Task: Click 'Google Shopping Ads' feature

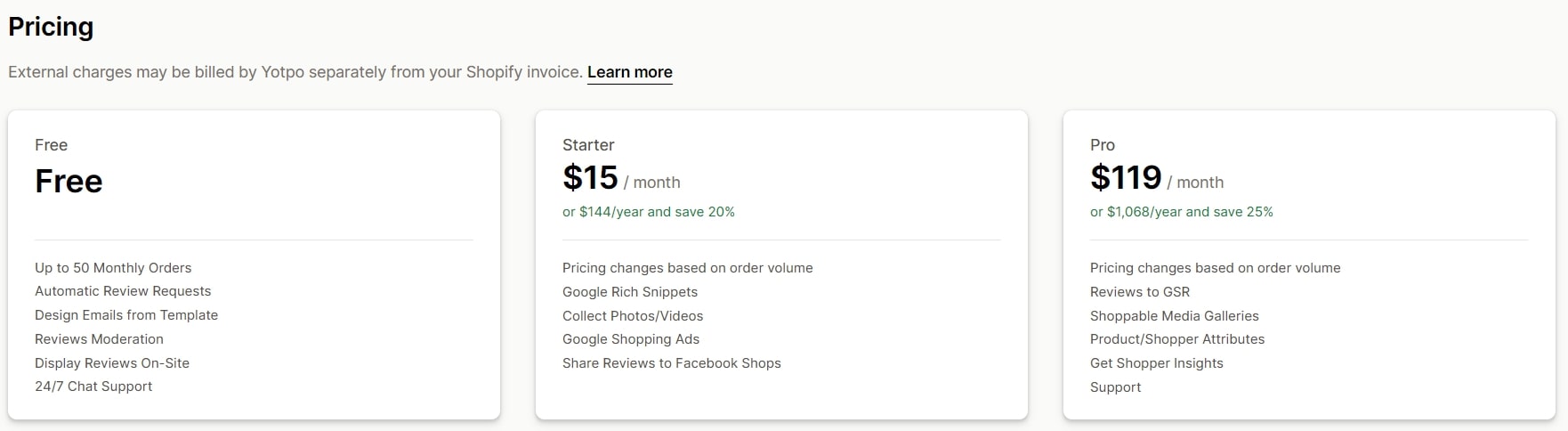Action: coord(631,339)
